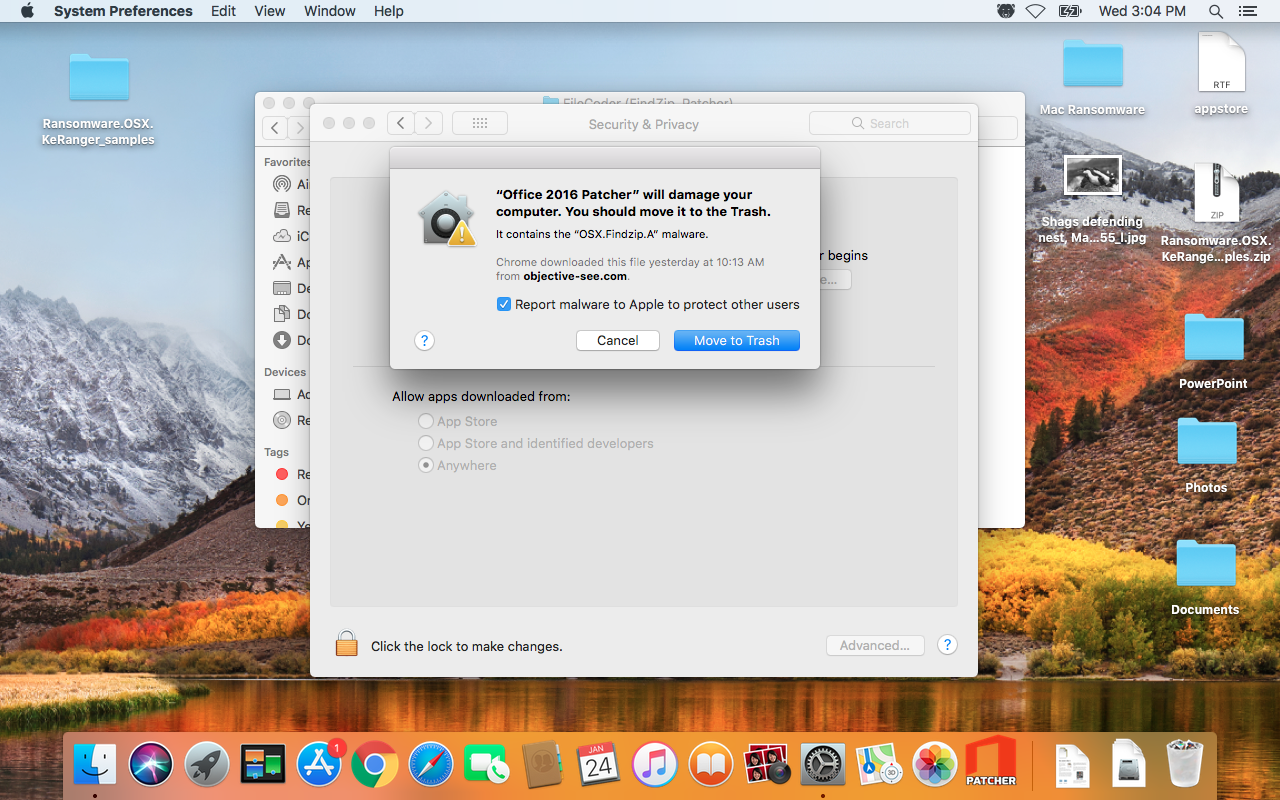Click the Advanced… button
The height and width of the screenshot is (800, 1280).
tap(875, 645)
